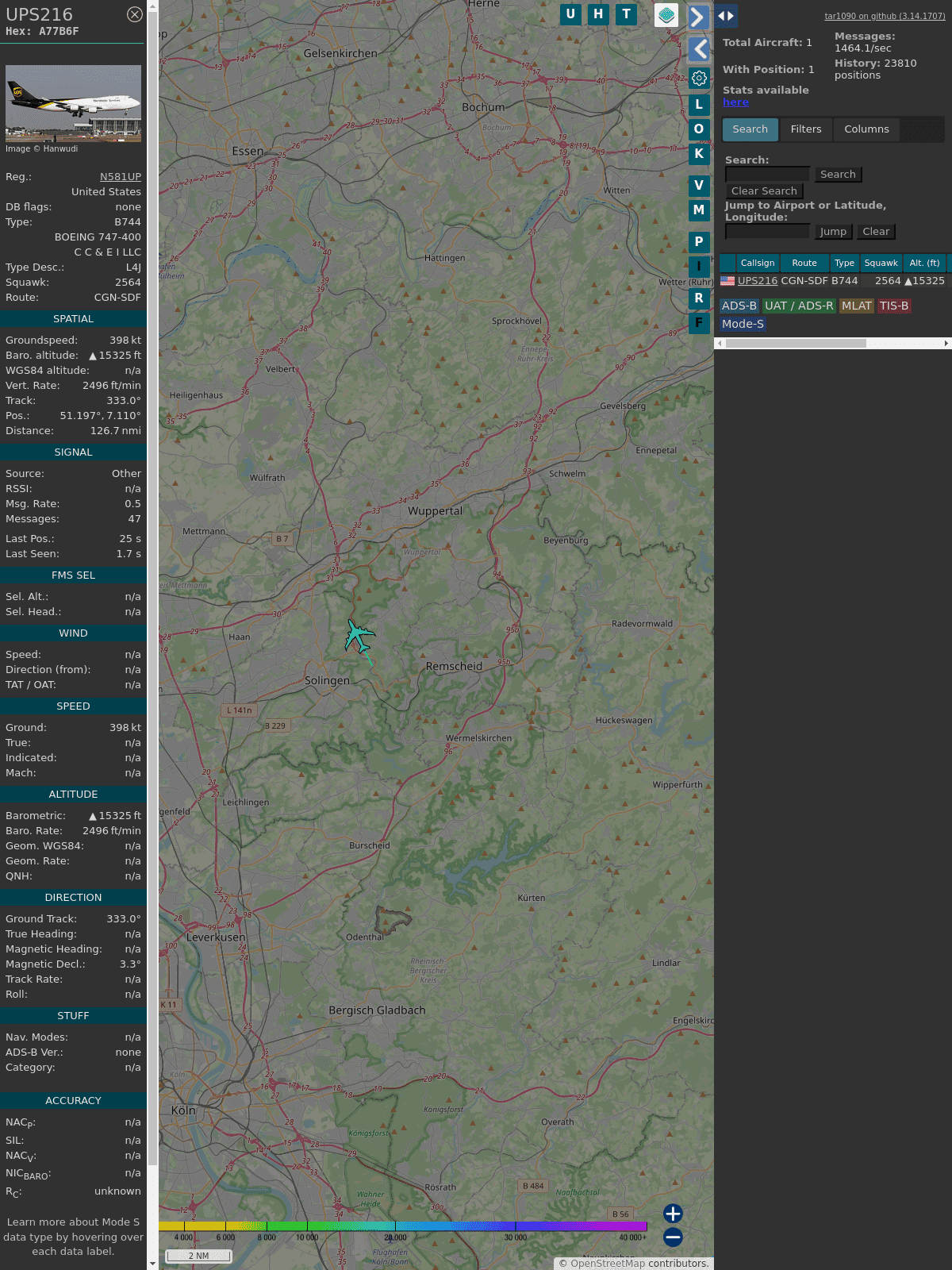Click the info panel scrollbar down arrow
The height and width of the screenshot is (1270, 952).
(x=152, y=1264)
